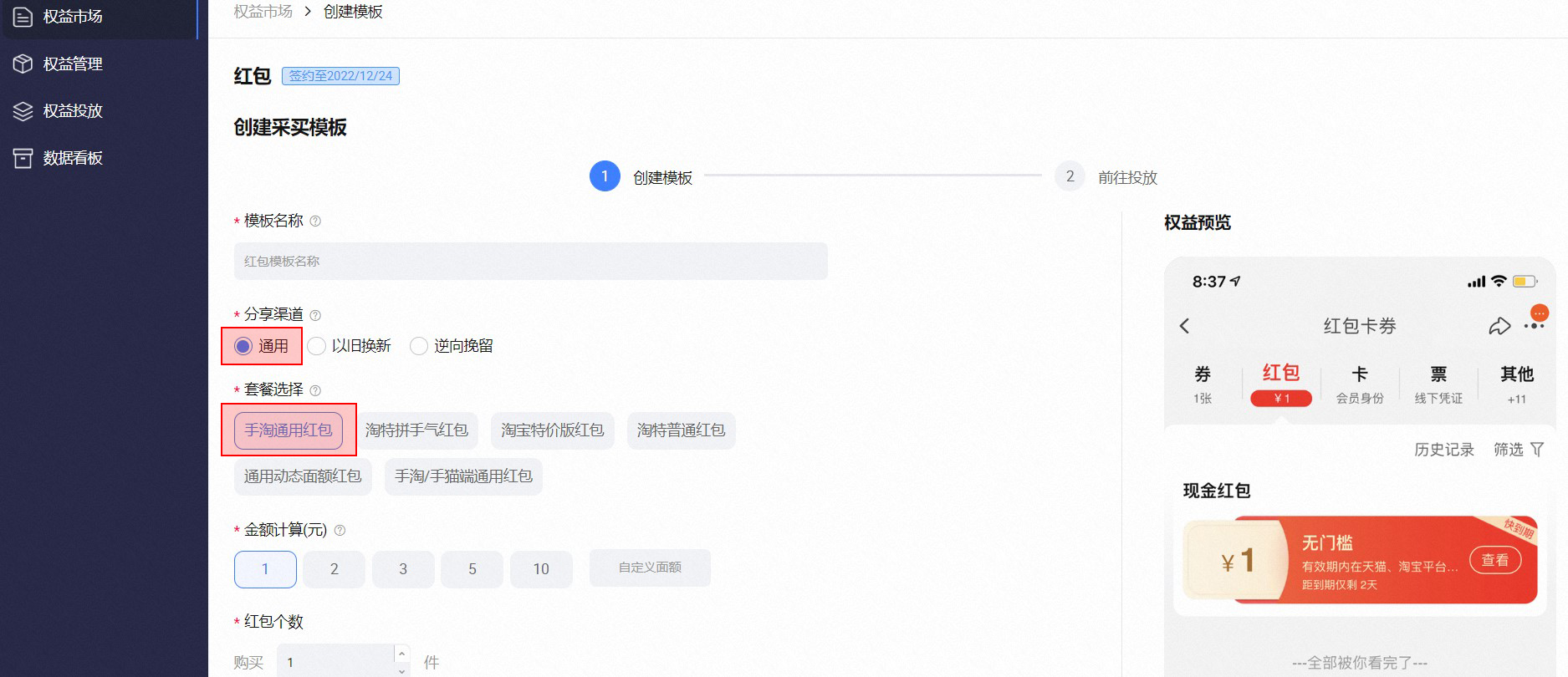Click the 数据看板 archive icon
The height and width of the screenshot is (677, 1568).
(23, 158)
